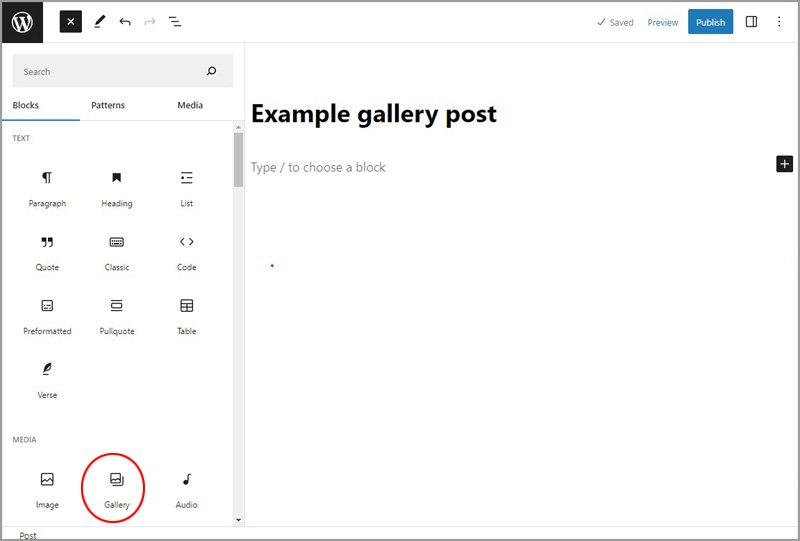This screenshot has width=800, height=541.
Task: Click the search magnifier icon
Action: click(211, 71)
